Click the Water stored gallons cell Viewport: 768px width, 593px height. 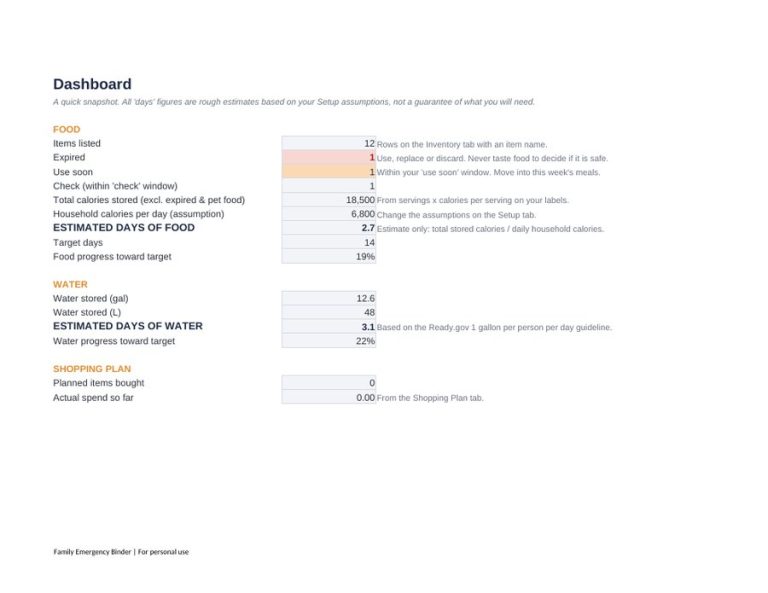(329, 298)
